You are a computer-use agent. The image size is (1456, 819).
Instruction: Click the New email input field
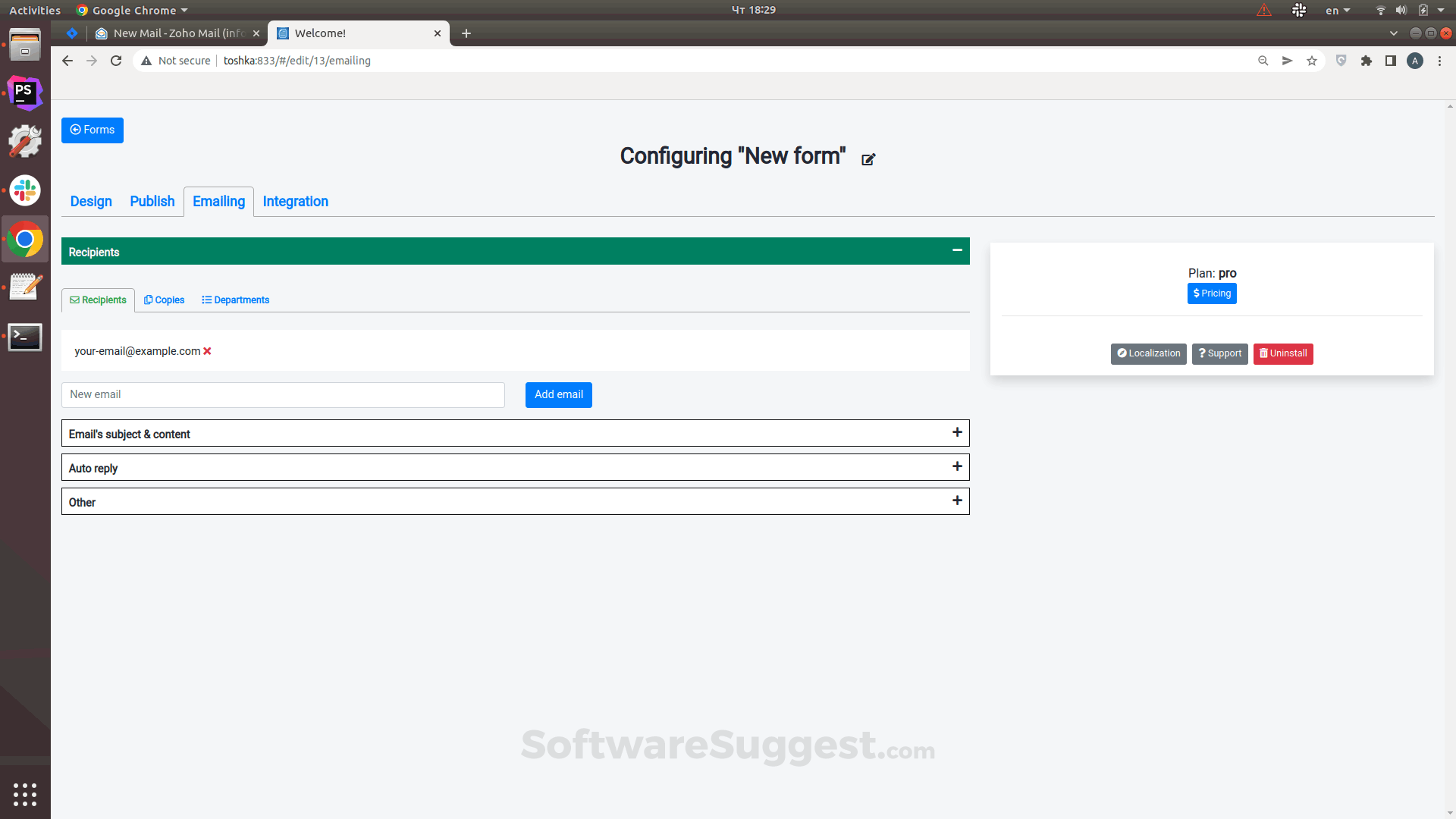pos(283,394)
